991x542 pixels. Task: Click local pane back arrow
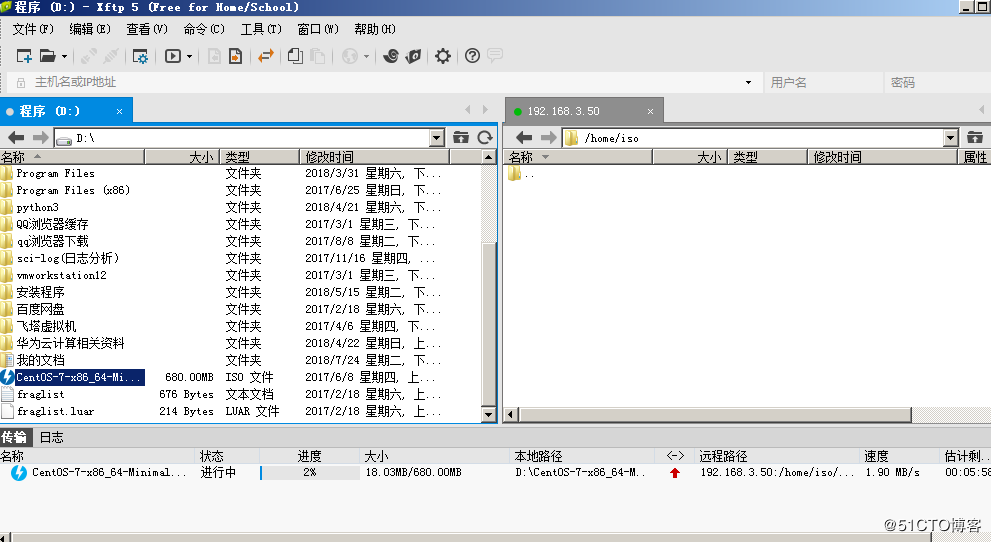tap(16, 137)
